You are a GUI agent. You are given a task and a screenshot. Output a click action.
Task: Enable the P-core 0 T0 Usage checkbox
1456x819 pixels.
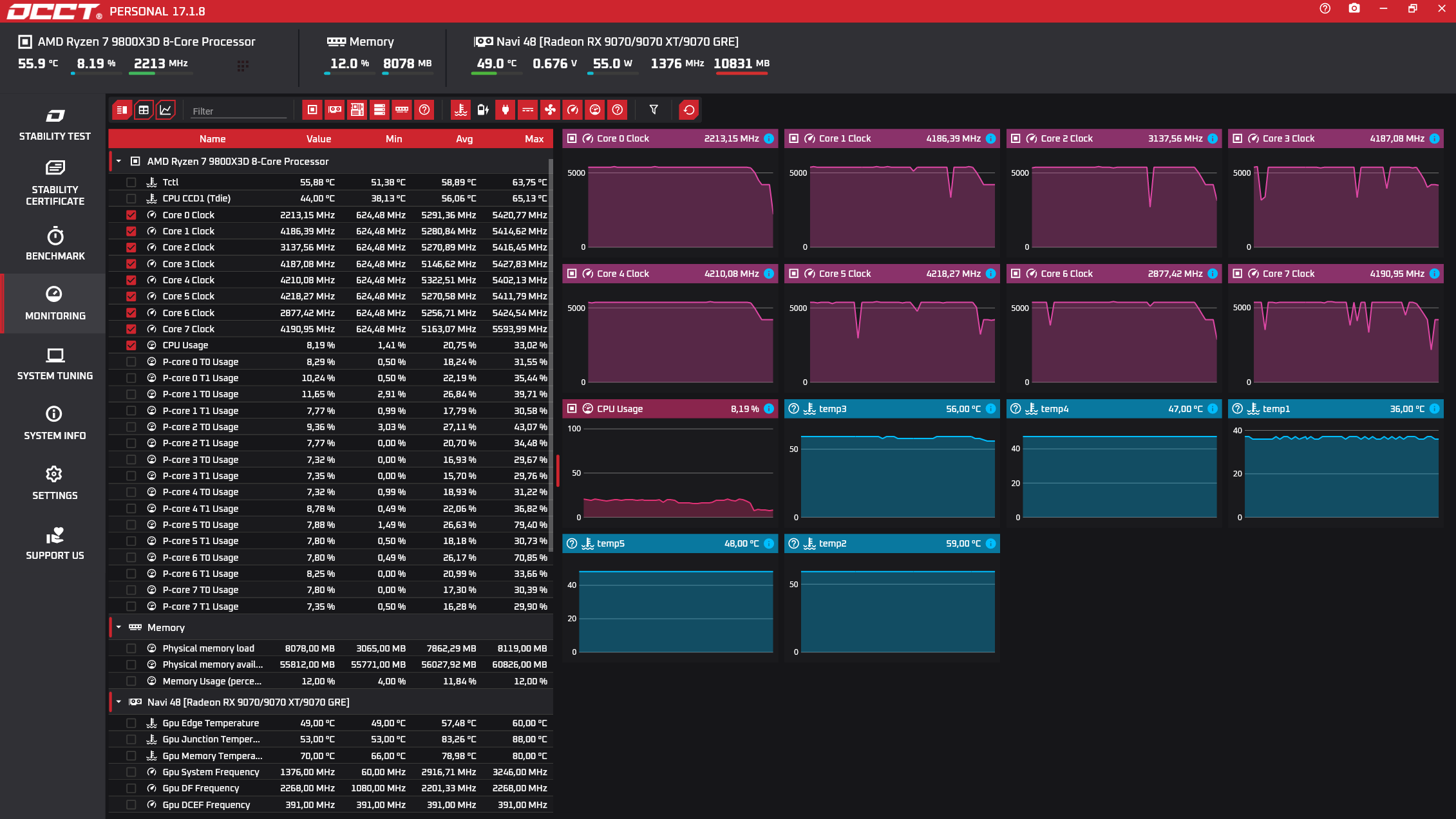131,362
